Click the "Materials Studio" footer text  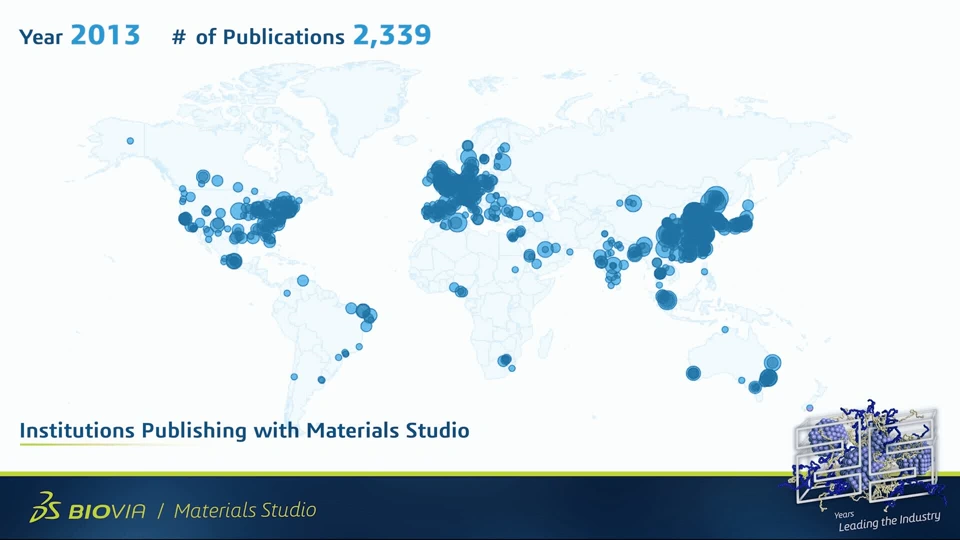[245, 509]
